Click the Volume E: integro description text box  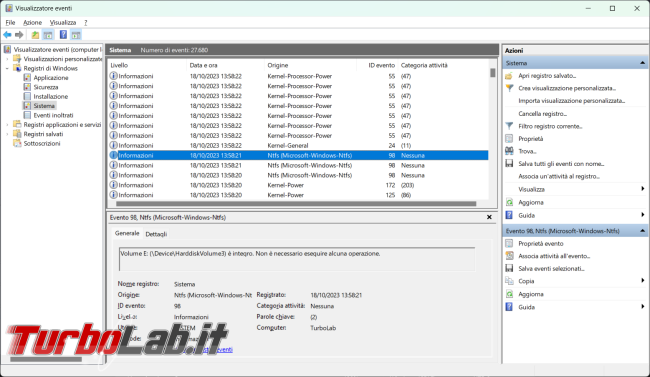[x=297, y=259]
